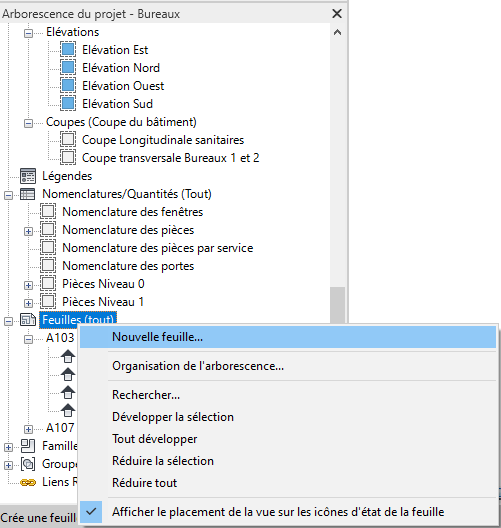Click the Feuilles (tout) sheet icon

click(28, 320)
